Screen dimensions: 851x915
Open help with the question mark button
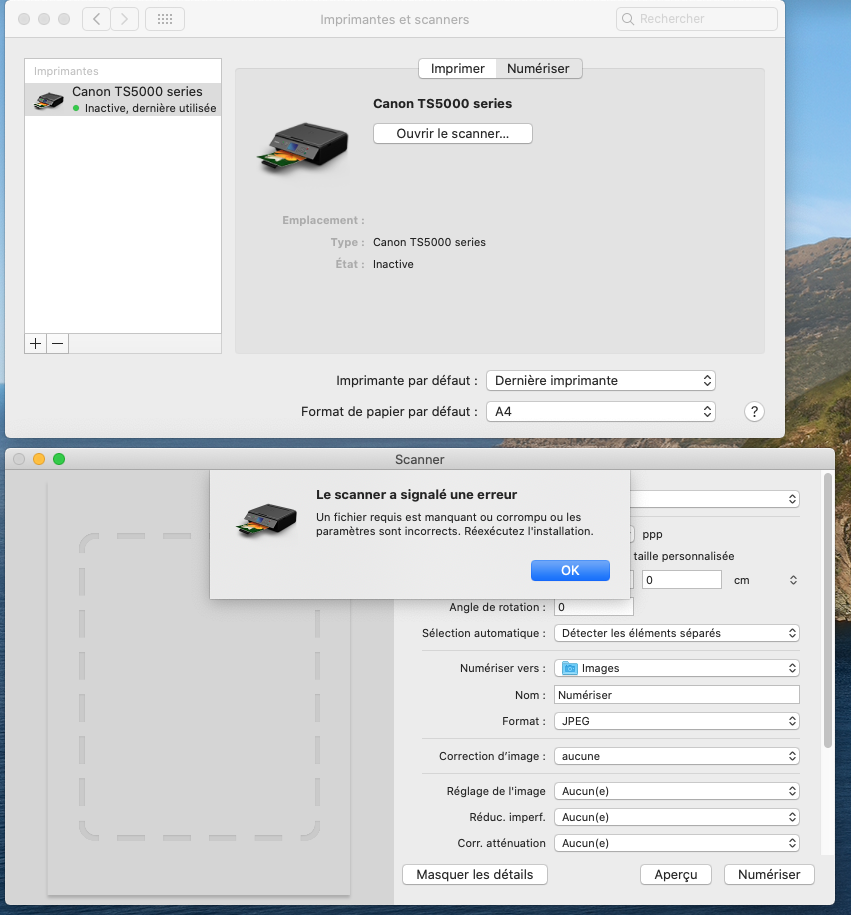[754, 412]
